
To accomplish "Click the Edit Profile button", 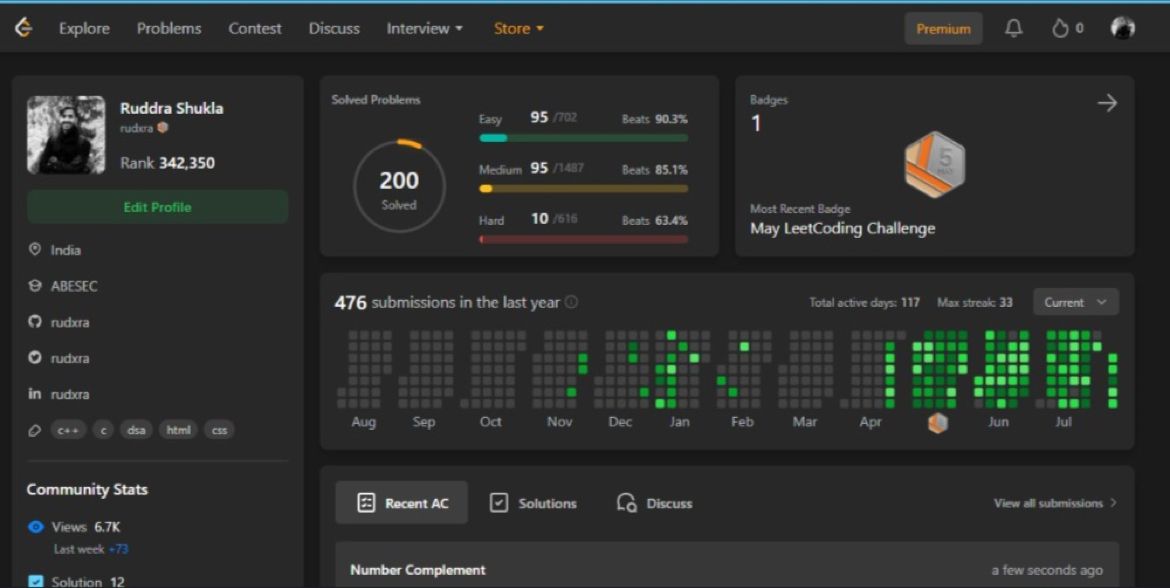I will [157, 207].
